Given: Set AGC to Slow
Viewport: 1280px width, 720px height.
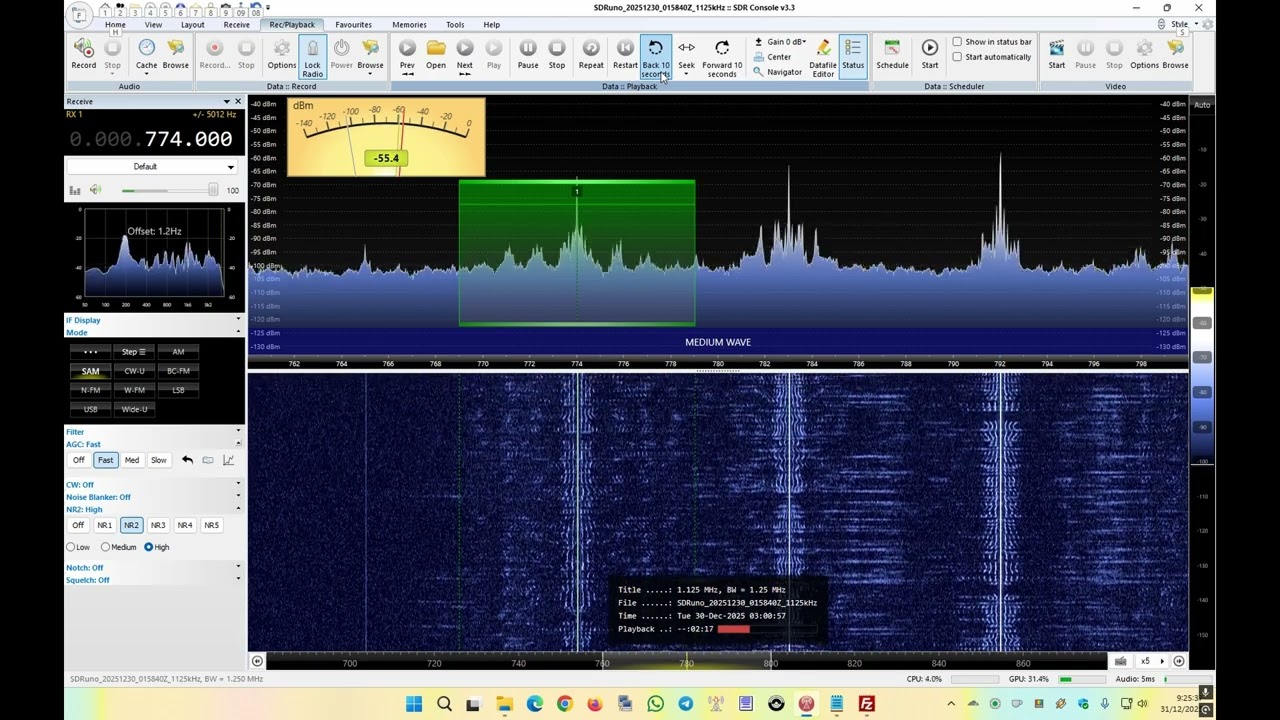Looking at the screenshot, I should pyautogui.click(x=158, y=460).
